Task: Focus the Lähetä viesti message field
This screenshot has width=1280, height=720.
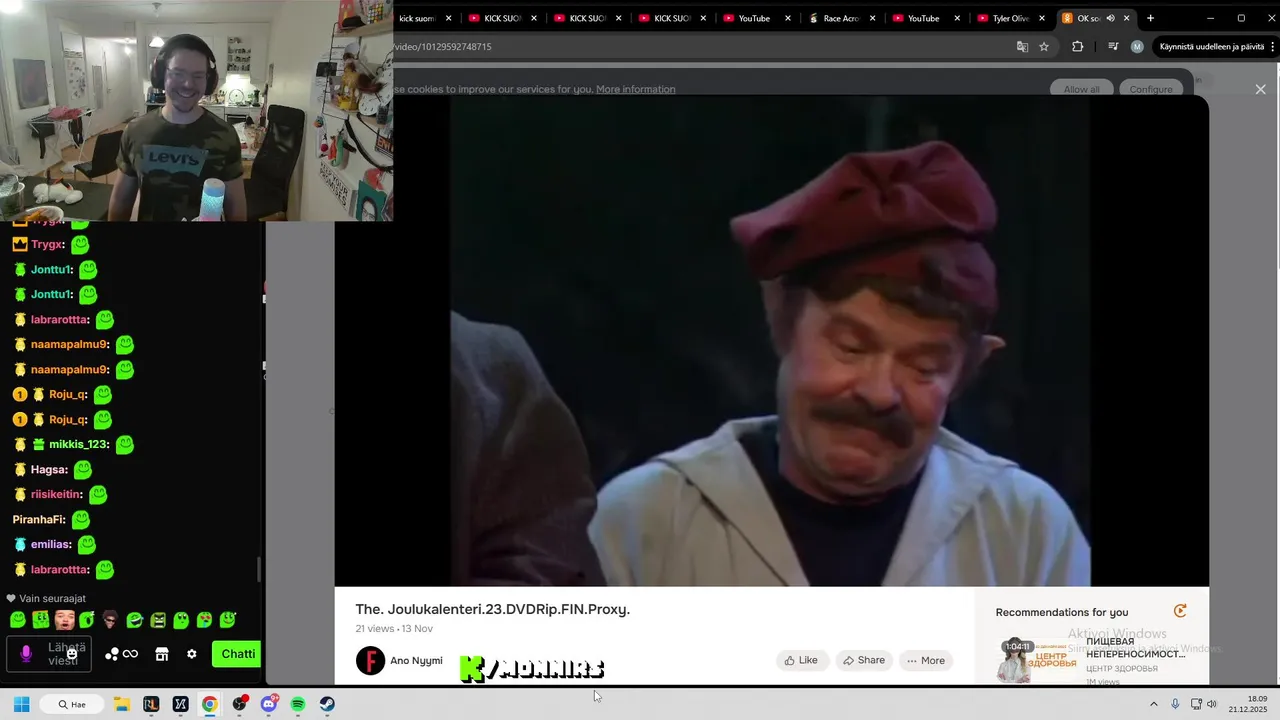Action: tap(50, 654)
